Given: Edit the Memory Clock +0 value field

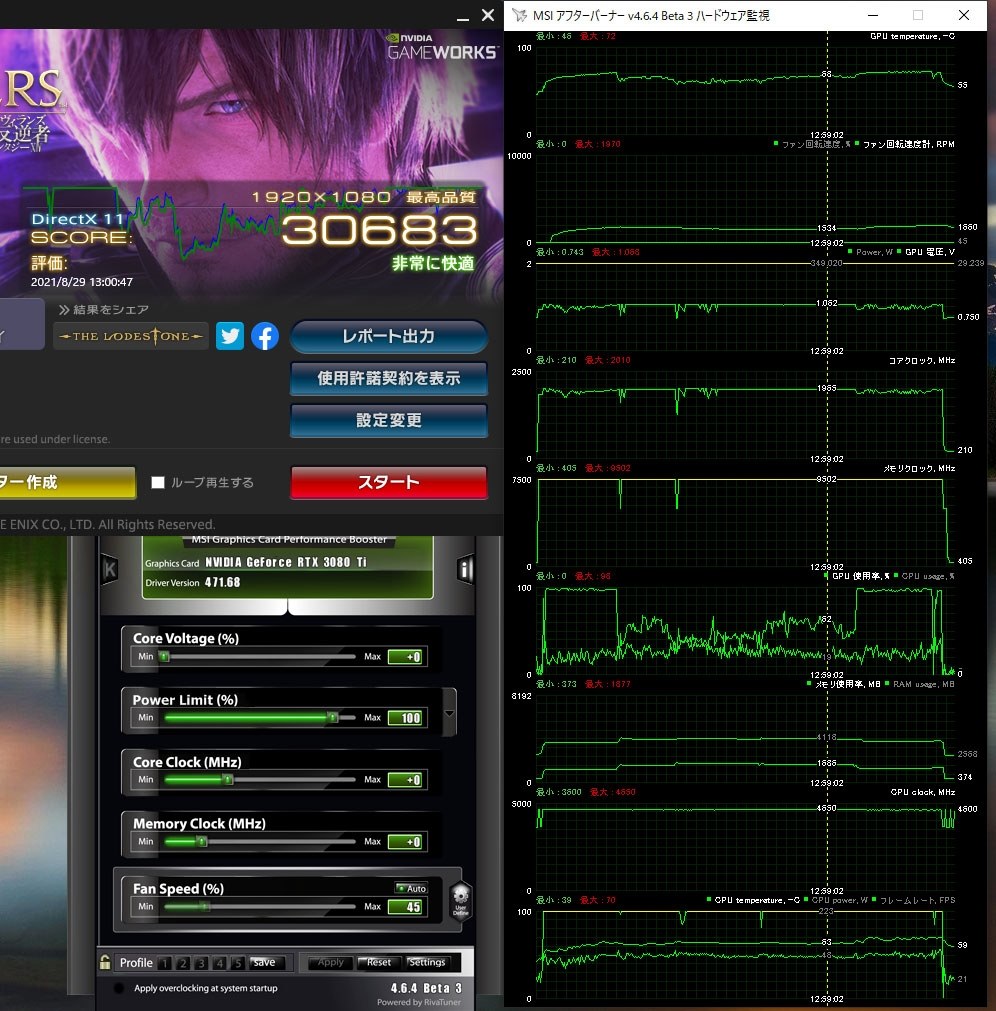Looking at the screenshot, I should (405, 841).
